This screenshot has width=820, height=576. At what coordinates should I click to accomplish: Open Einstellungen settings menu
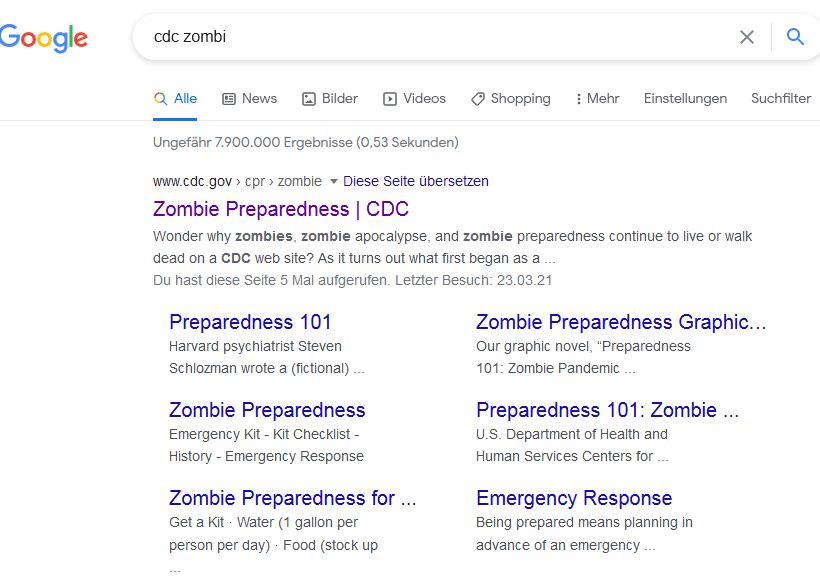pyautogui.click(x=685, y=98)
